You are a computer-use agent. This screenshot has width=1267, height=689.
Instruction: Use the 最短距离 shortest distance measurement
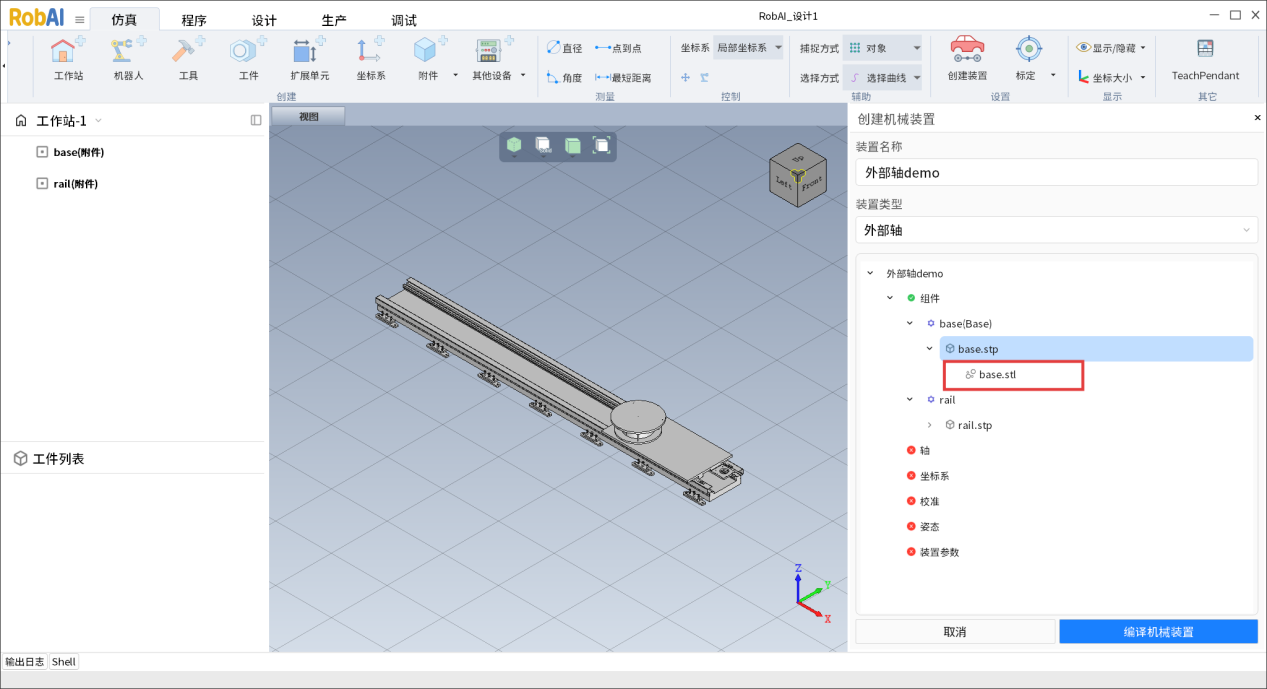point(623,78)
